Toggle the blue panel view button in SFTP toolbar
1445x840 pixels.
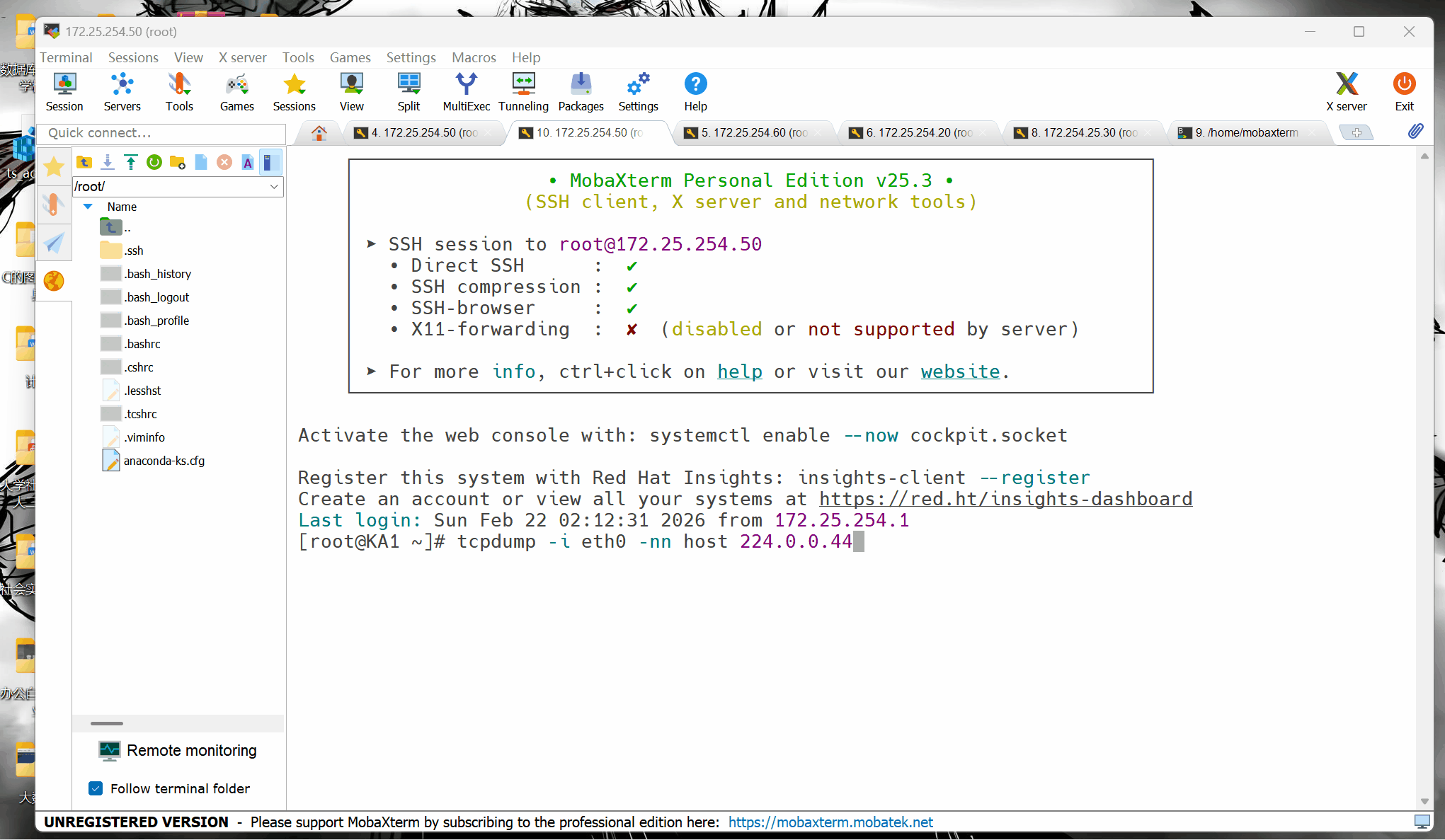[270, 163]
